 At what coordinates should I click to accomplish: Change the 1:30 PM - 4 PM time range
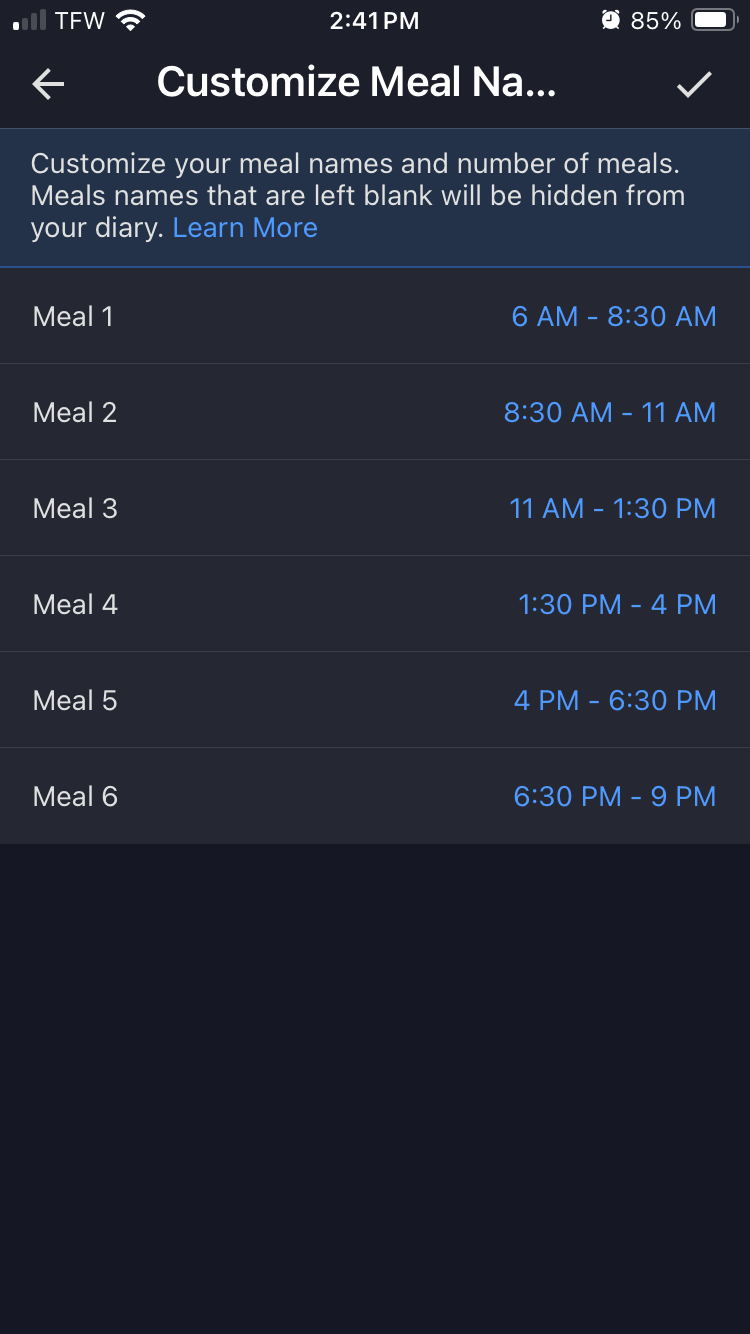tap(617, 605)
